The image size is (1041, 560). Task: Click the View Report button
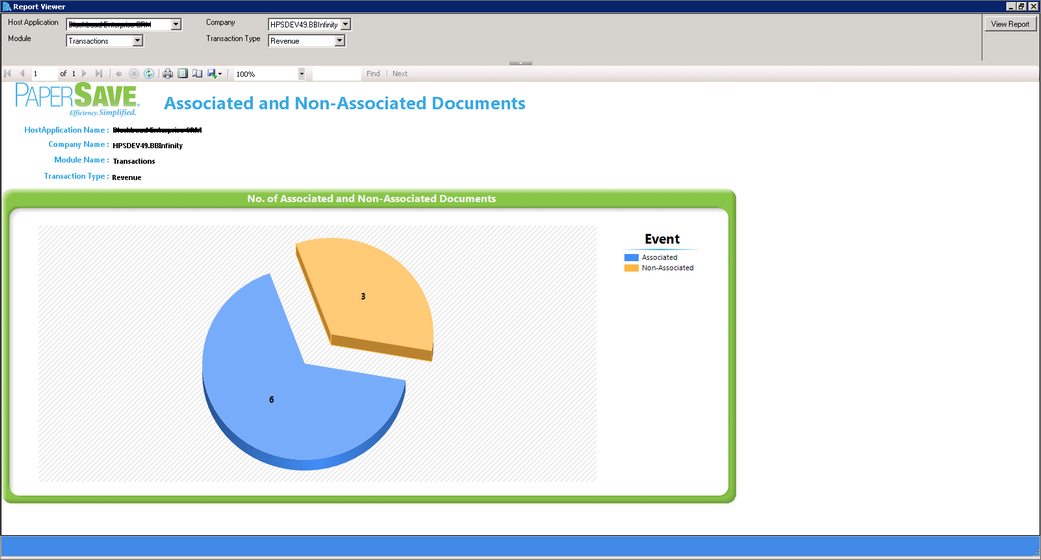pos(1010,24)
